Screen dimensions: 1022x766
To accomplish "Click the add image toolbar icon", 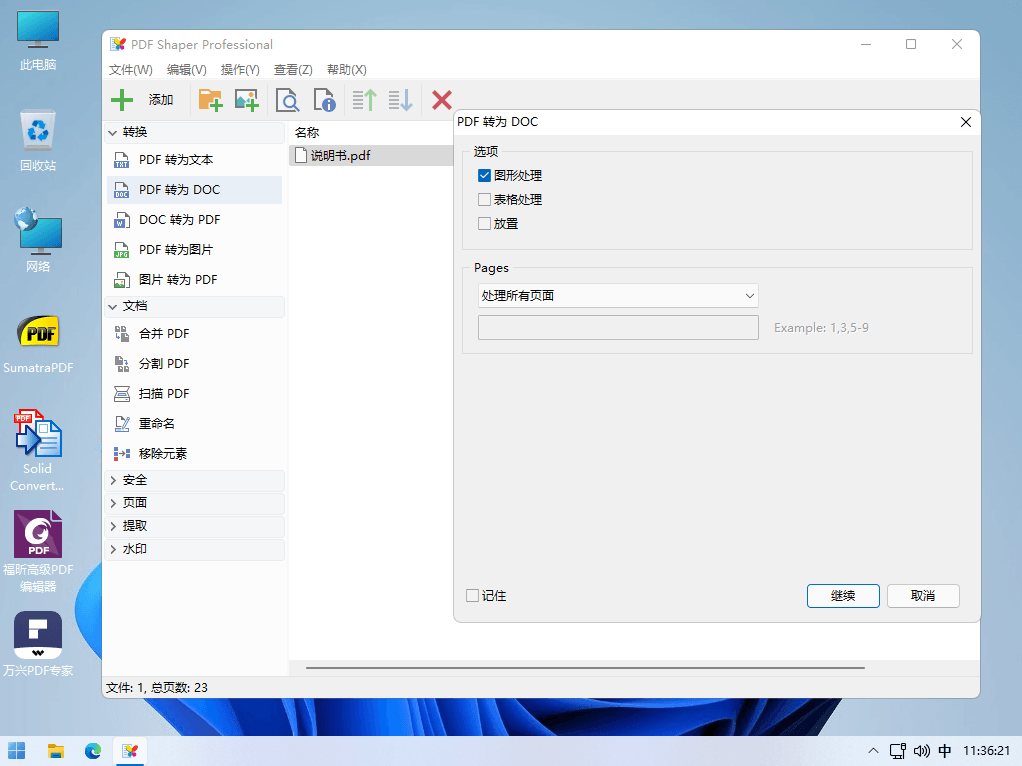I will click(x=246, y=100).
